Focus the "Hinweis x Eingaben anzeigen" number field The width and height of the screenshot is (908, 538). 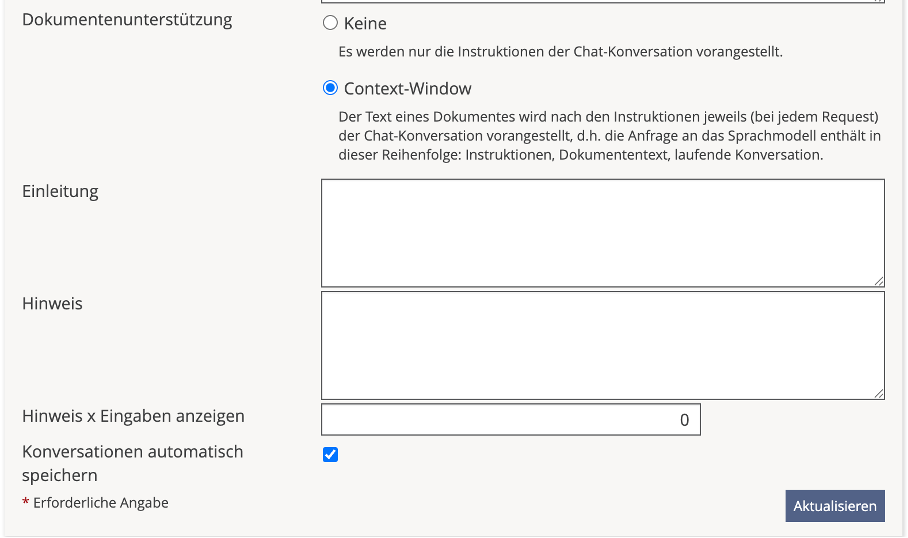[x=510, y=420]
